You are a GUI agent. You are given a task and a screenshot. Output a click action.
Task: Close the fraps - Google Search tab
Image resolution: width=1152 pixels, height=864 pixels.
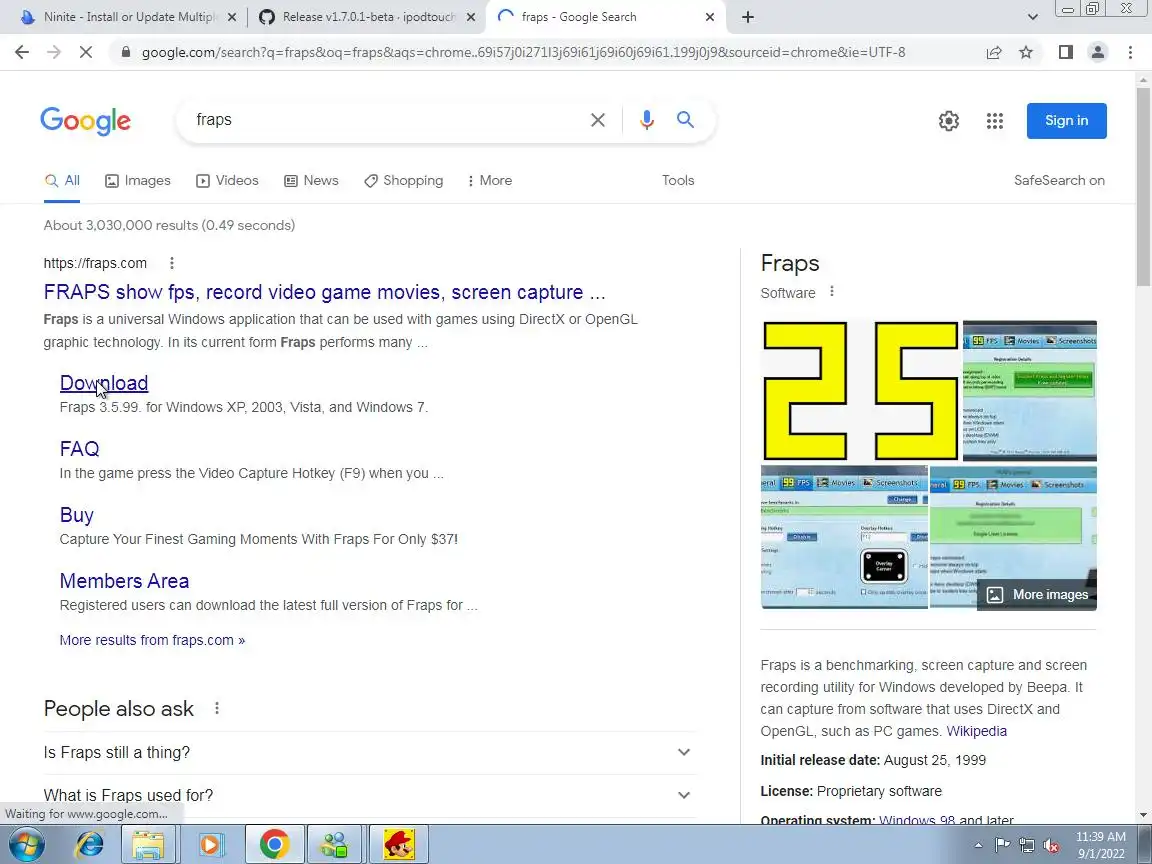click(709, 17)
